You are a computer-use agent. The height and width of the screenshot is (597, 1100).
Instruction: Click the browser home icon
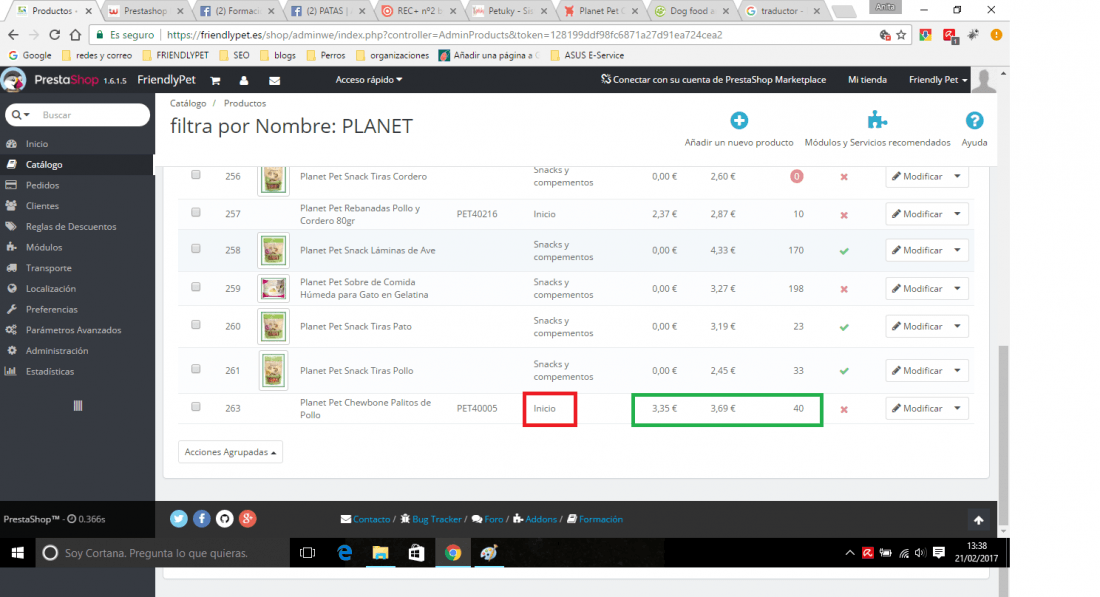point(76,34)
